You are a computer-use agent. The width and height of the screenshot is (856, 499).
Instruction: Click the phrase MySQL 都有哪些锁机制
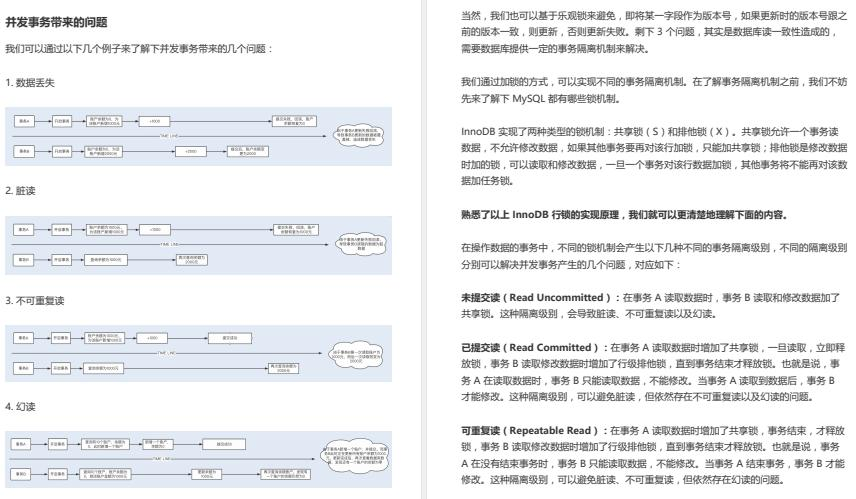click(565, 99)
